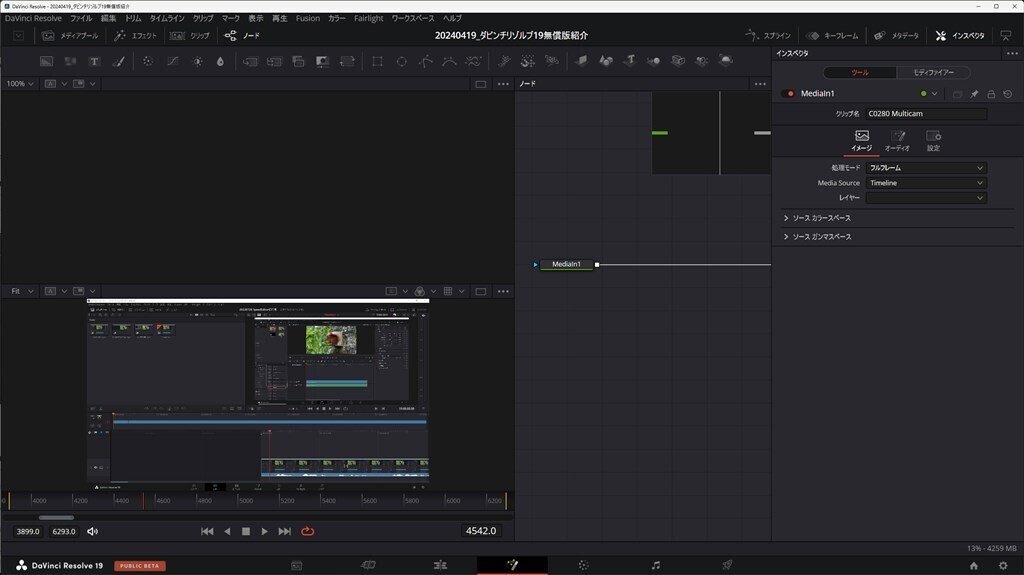The image size is (1024, 575).
Task: Add the pEmitter particle tool
Action: click(x=504, y=61)
